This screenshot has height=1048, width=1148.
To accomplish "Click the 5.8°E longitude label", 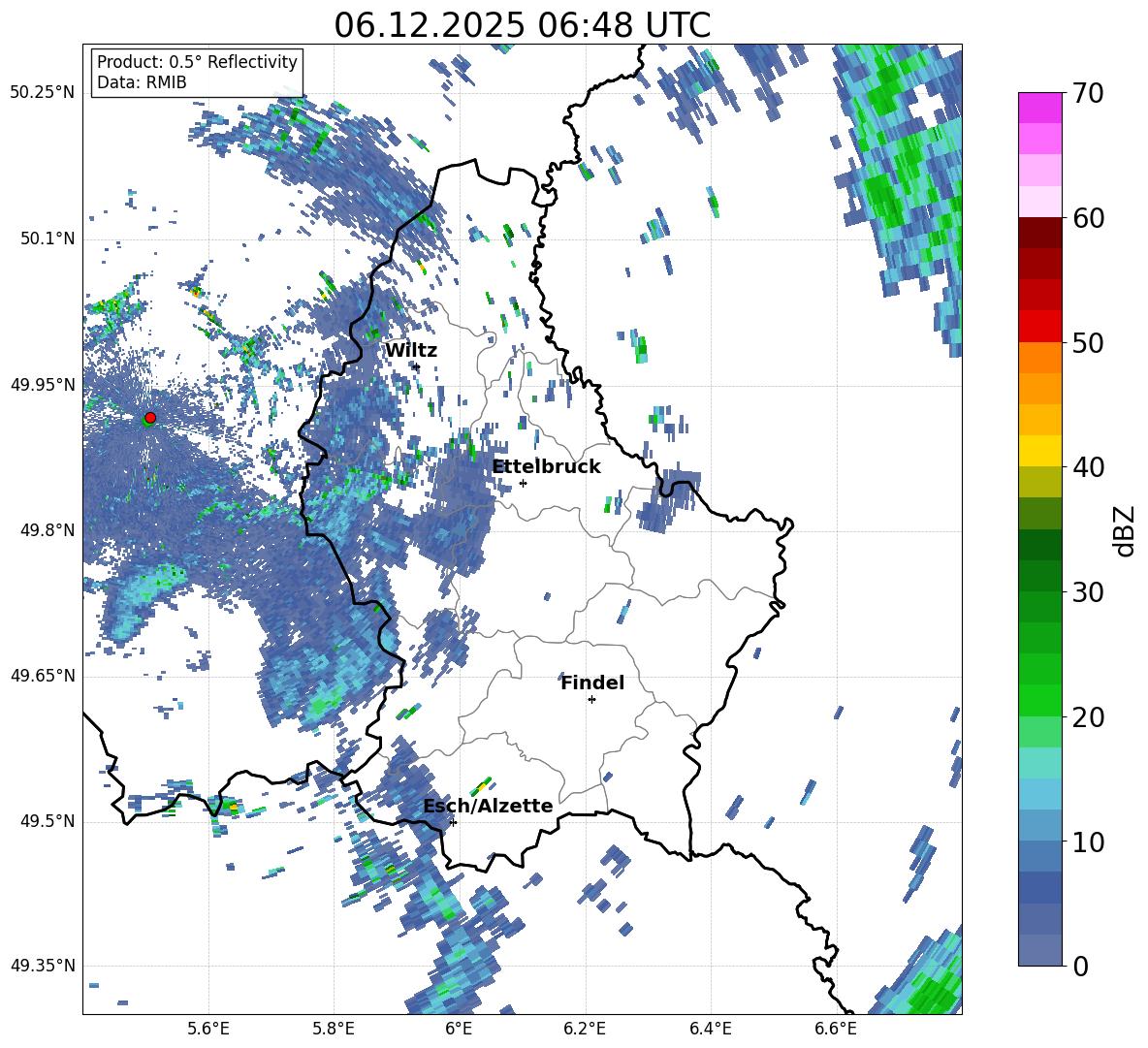I will 334,1029.
